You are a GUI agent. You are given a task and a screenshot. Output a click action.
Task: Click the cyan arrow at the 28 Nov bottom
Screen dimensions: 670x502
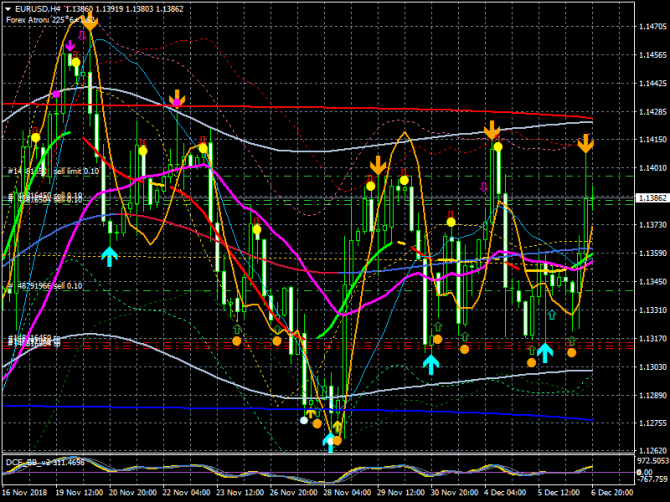pos(329,442)
